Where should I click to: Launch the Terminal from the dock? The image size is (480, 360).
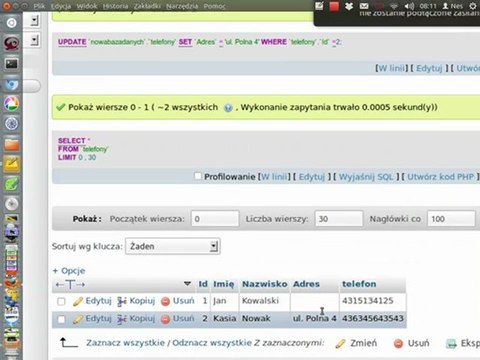pyautogui.click(x=11, y=63)
